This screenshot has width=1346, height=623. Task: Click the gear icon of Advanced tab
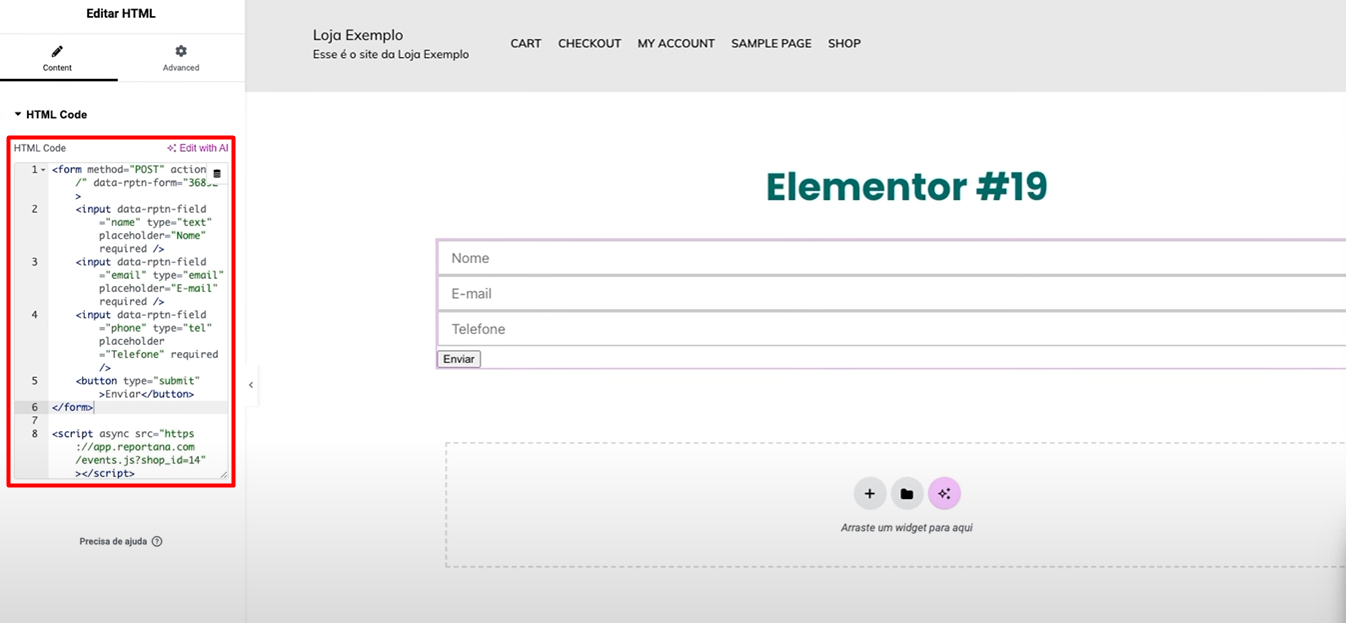click(181, 51)
